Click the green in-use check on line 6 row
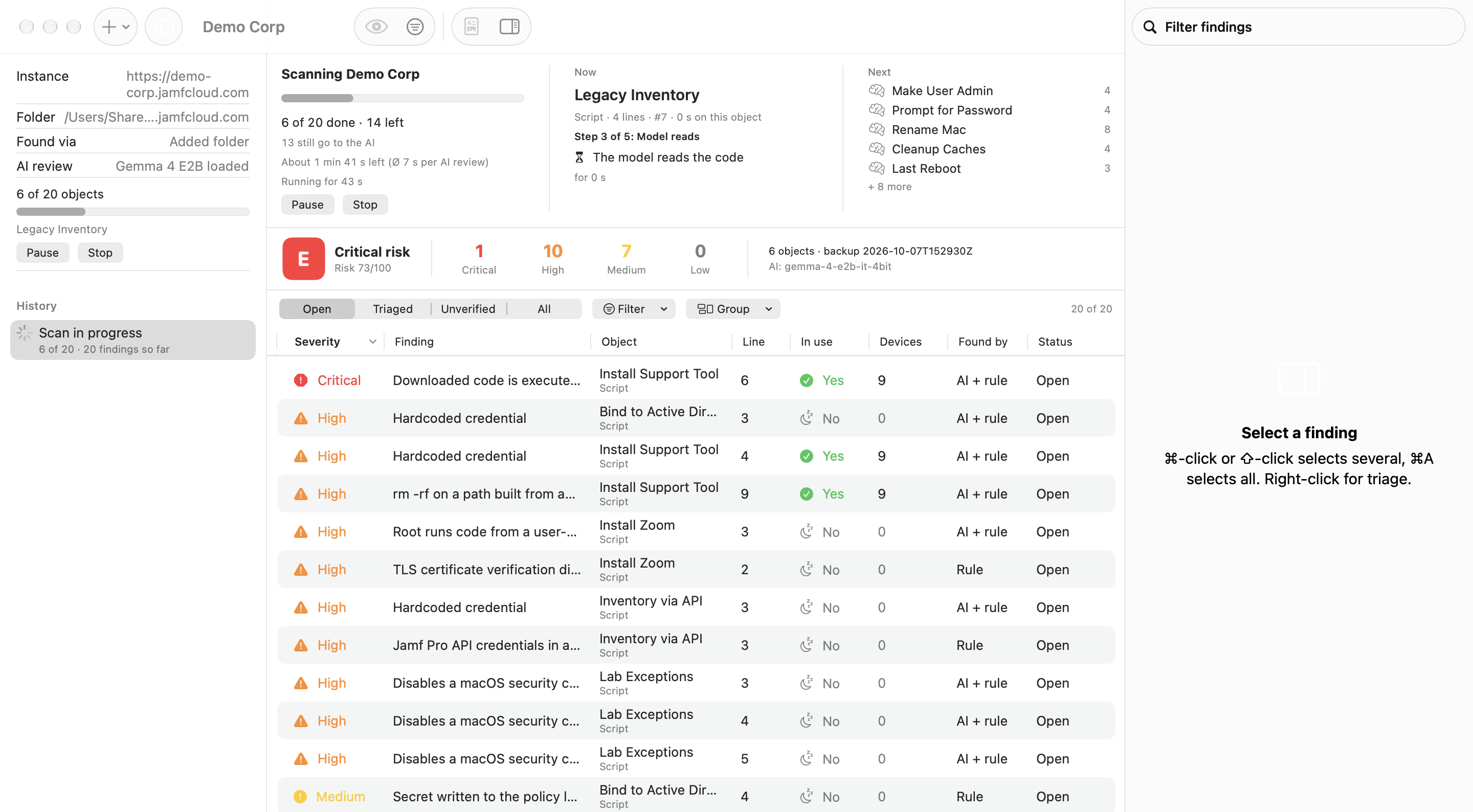The width and height of the screenshot is (1473, 812). [x=806, y=380]
